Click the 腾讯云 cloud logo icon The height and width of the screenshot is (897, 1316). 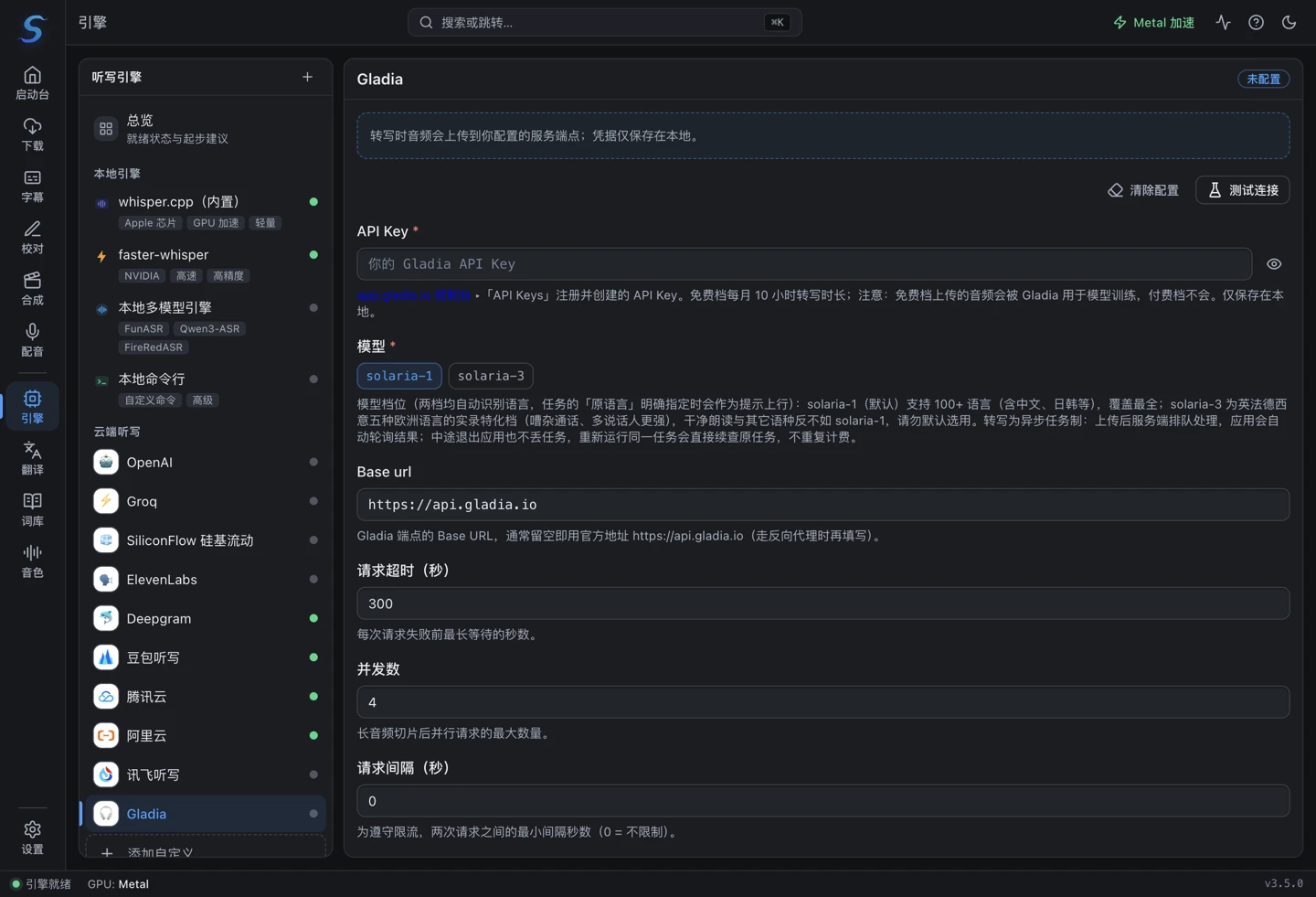[x=106, y=696]
